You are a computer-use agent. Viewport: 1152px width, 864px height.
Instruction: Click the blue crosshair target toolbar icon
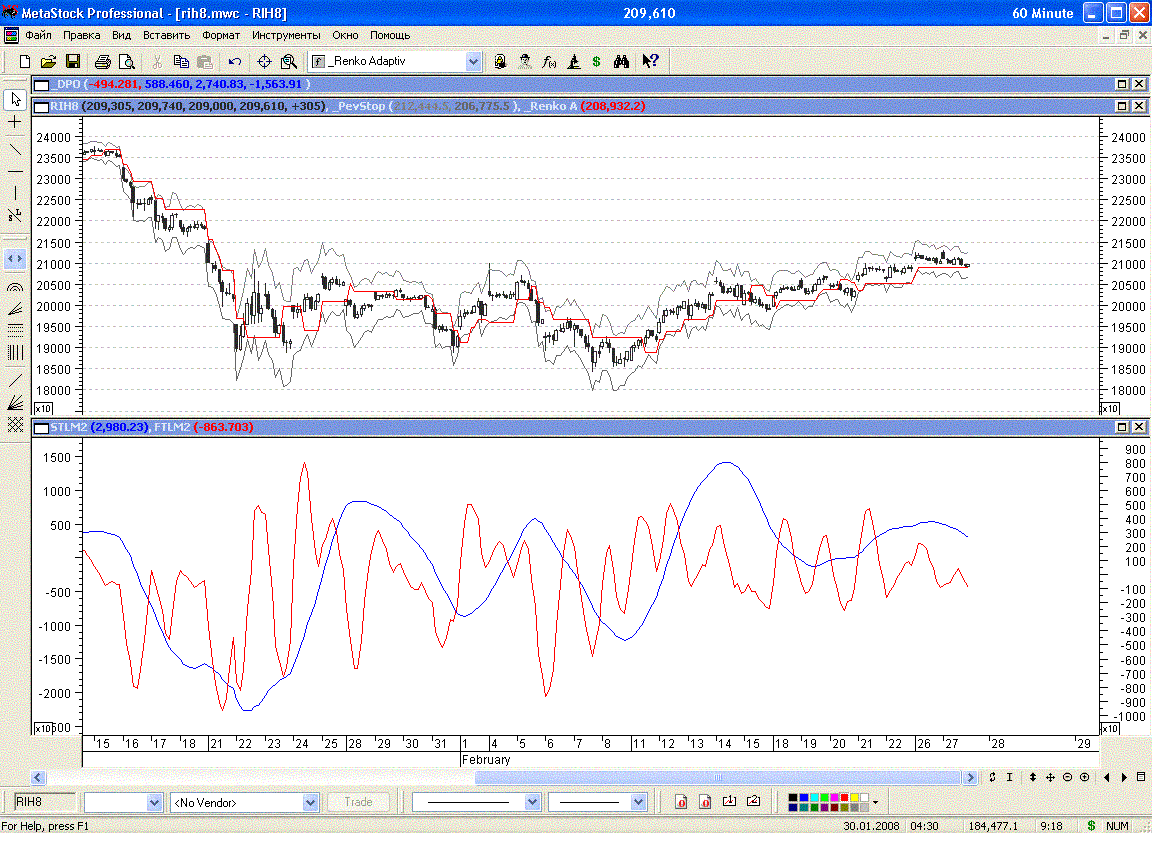tap(264, 62)
